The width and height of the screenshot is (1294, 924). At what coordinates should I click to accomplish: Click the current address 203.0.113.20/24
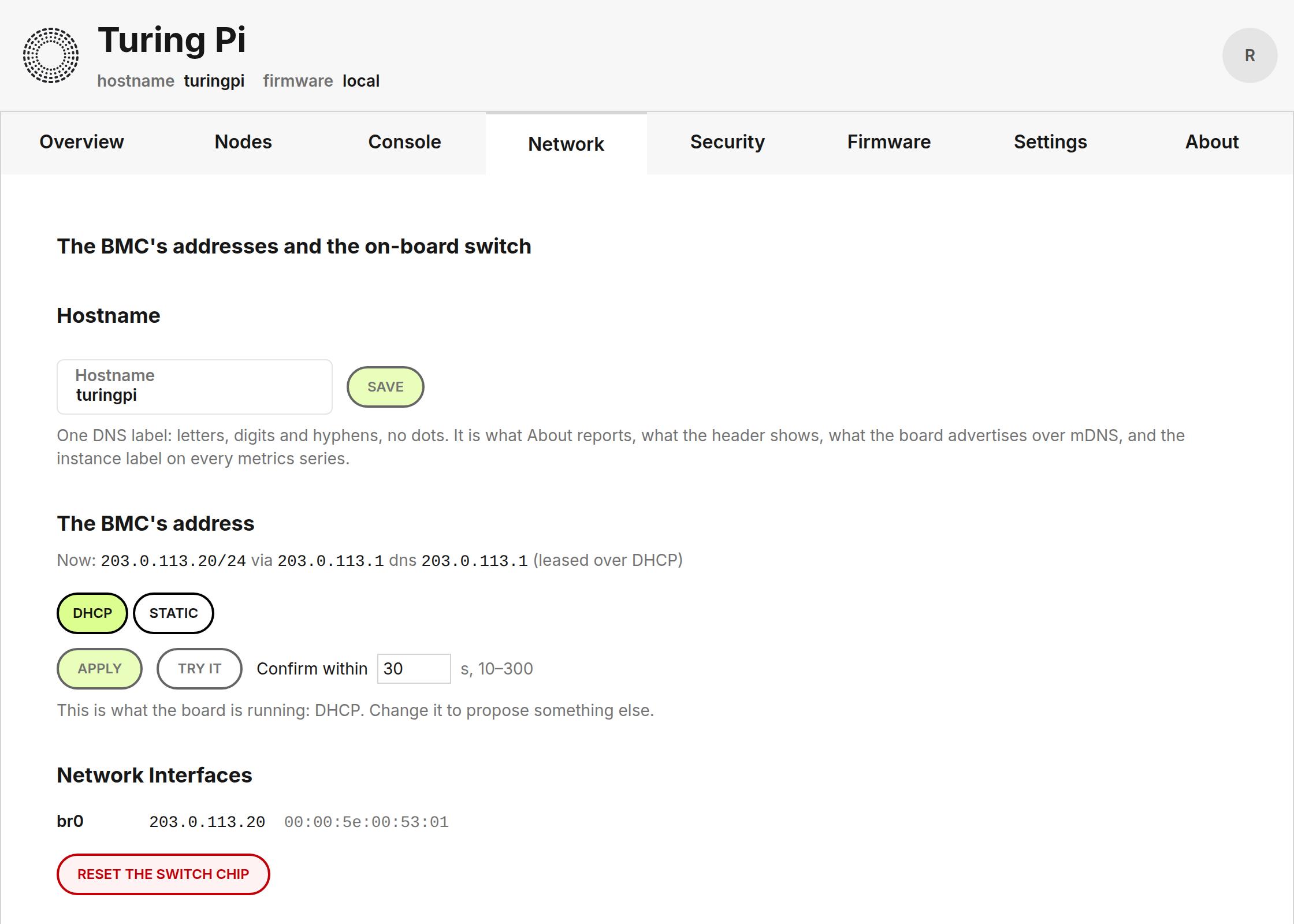pyautogui.click(x=173, y=561)
